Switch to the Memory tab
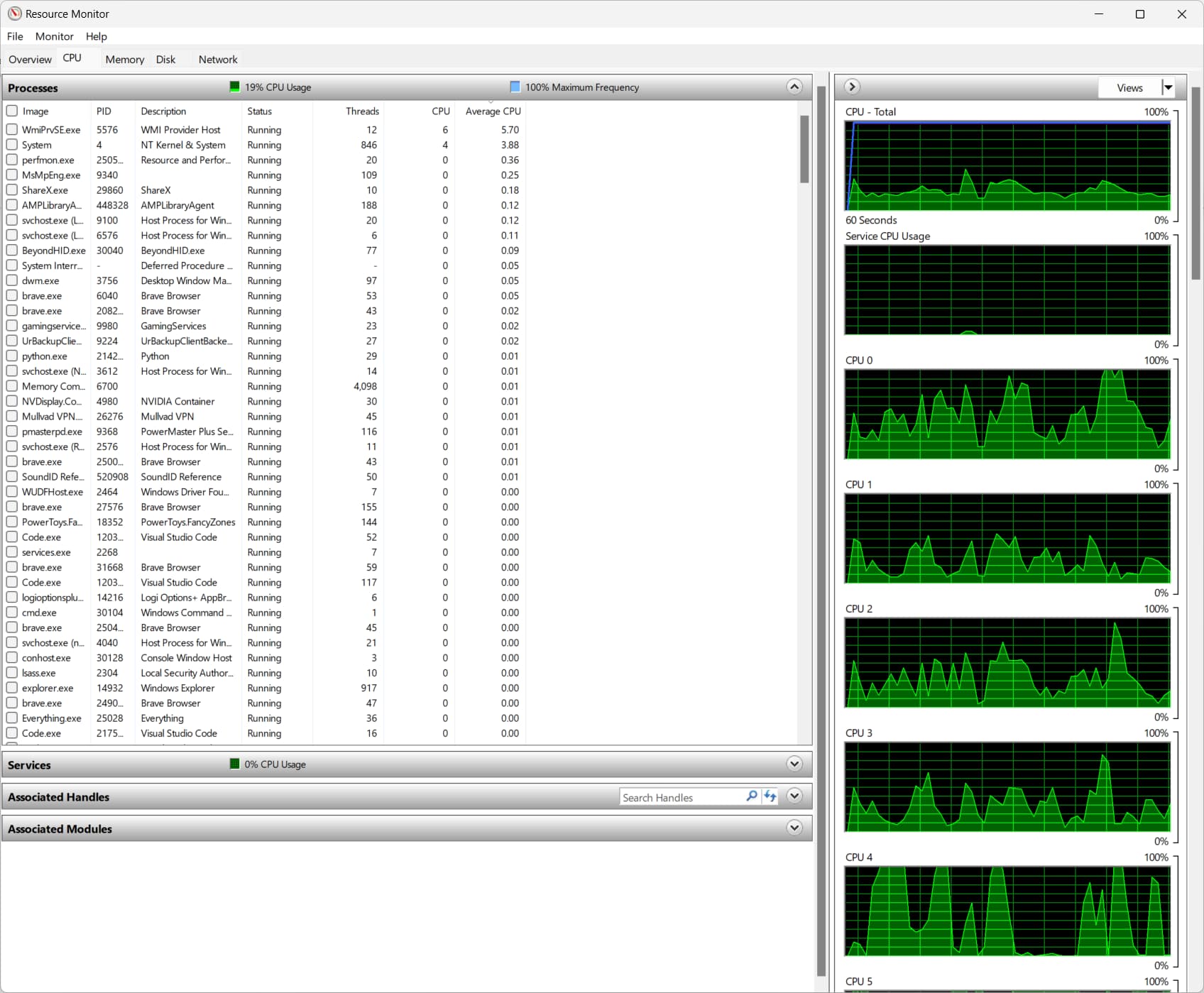 click(x=124, y=60)
